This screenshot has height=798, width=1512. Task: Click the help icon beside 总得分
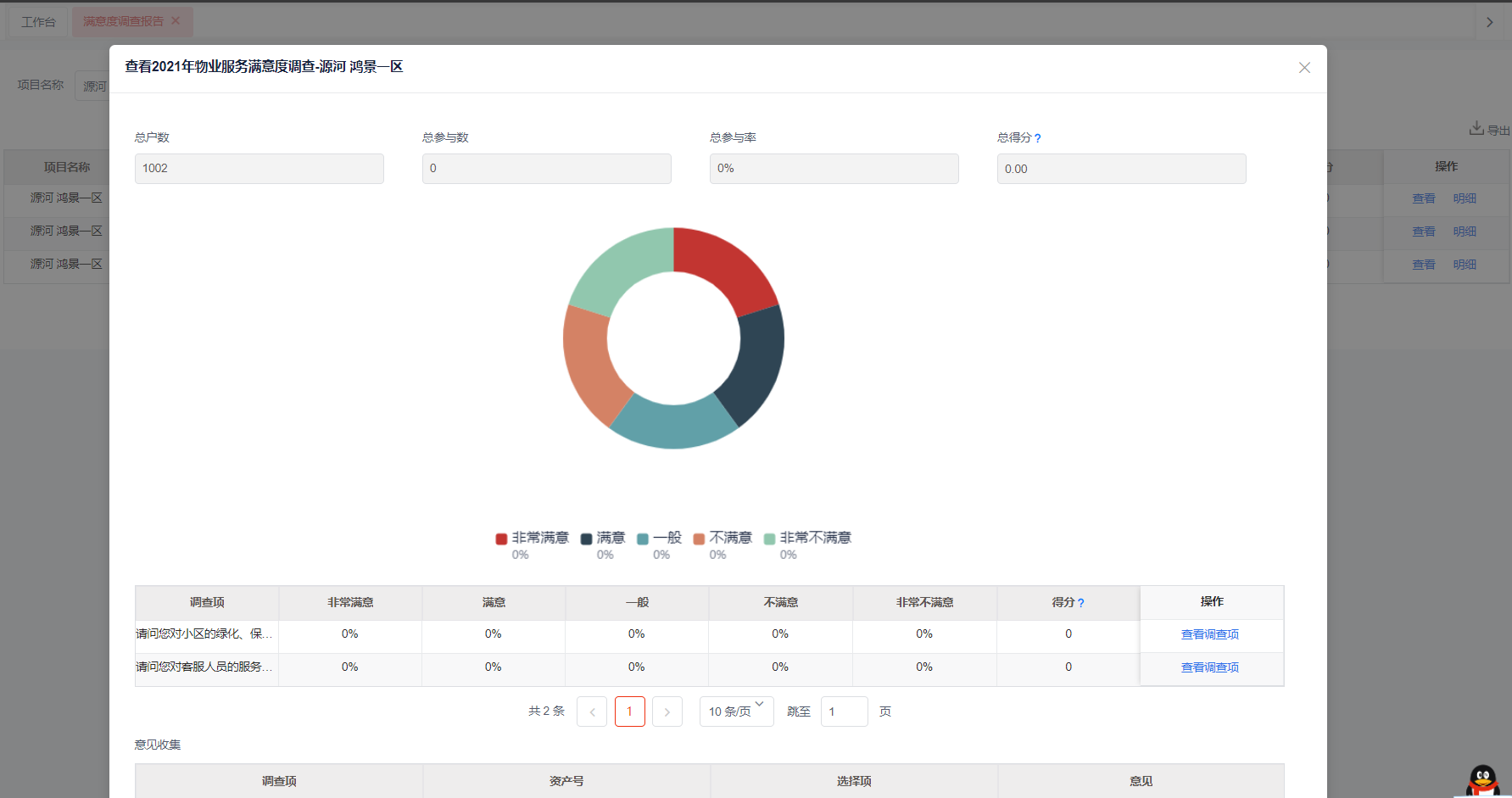coord(1037,138)
